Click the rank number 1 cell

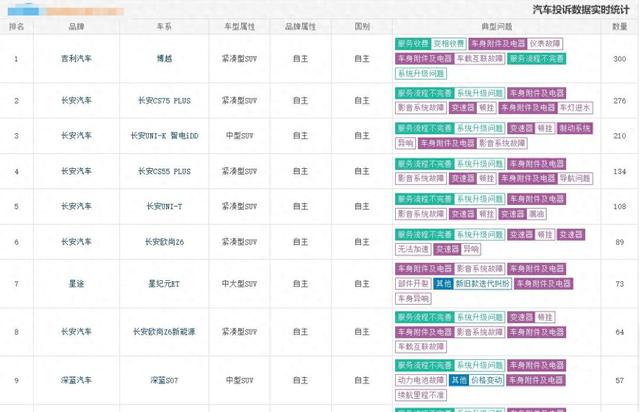click(16, 59)
